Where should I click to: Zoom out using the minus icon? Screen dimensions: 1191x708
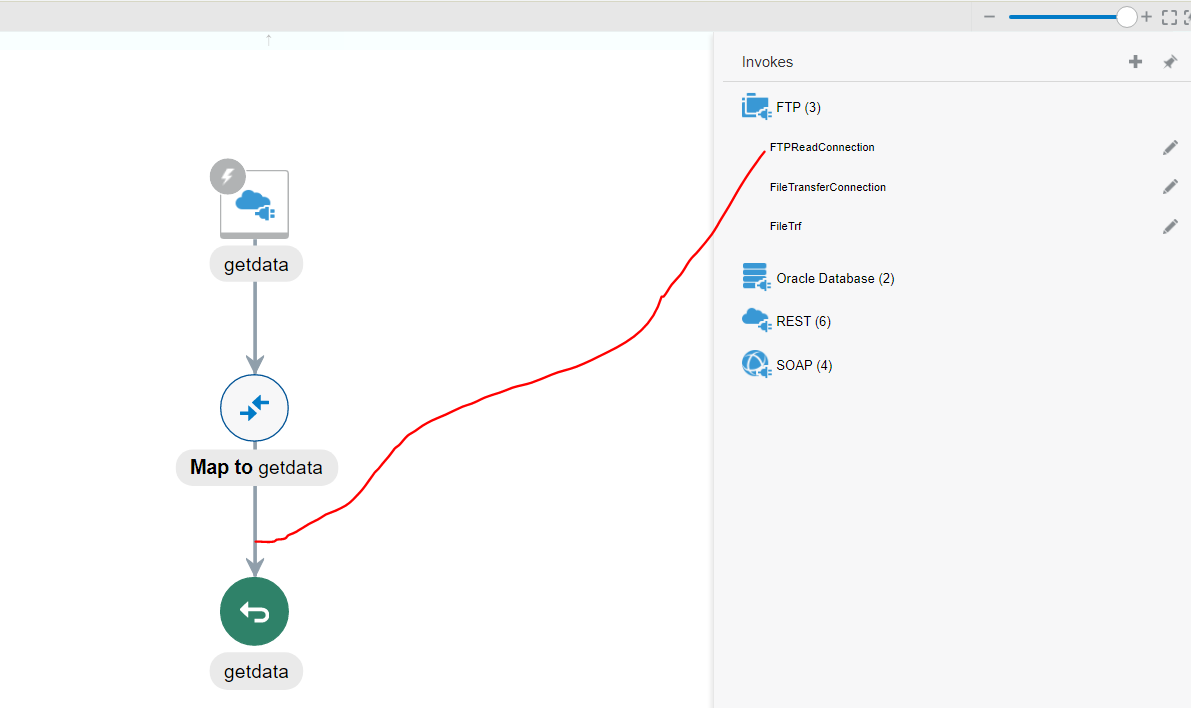pos(989,17)
